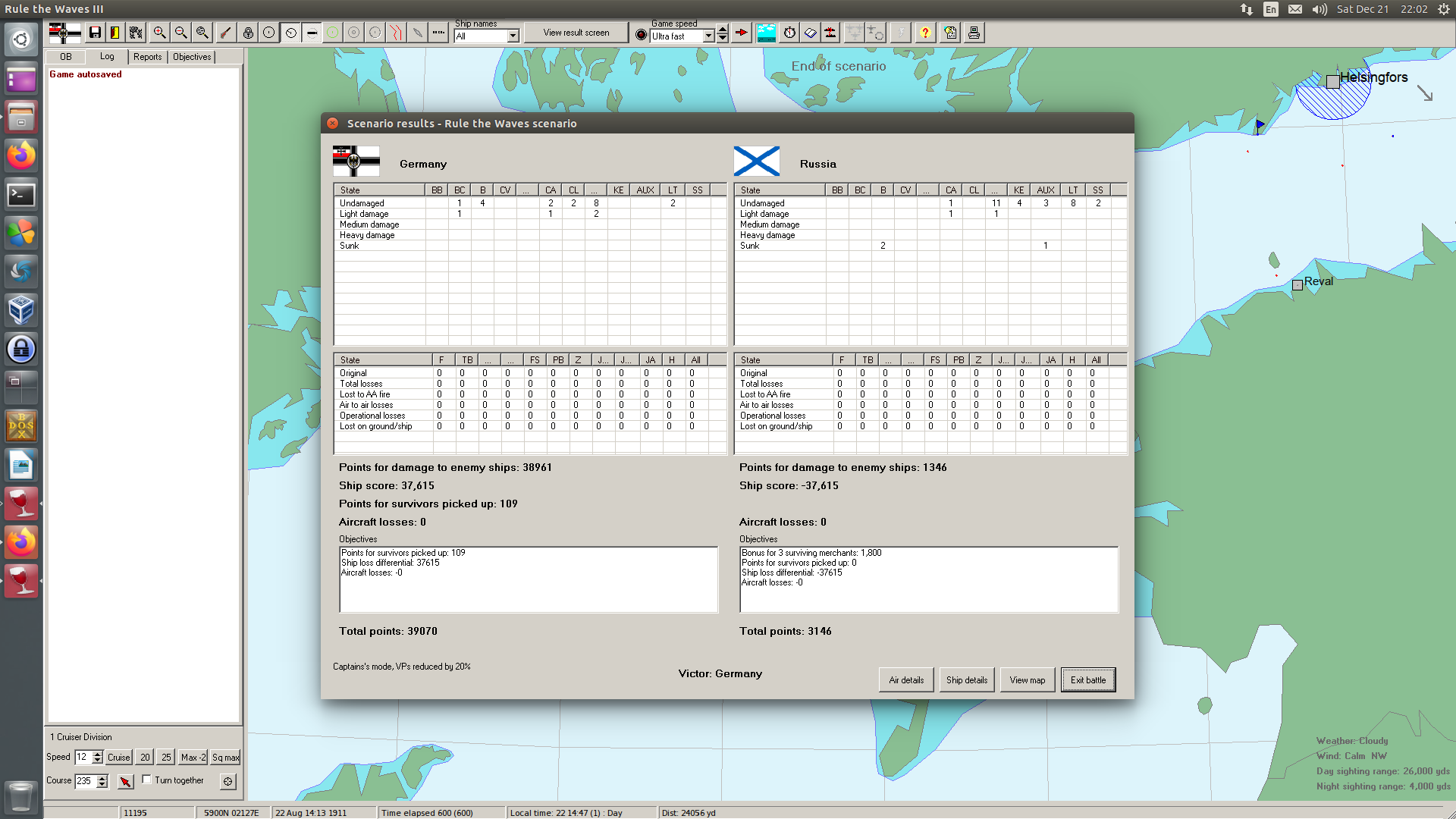Viewport: 1456px width, 819px height.
Task: Click the Ship details button
Action: 967,680
